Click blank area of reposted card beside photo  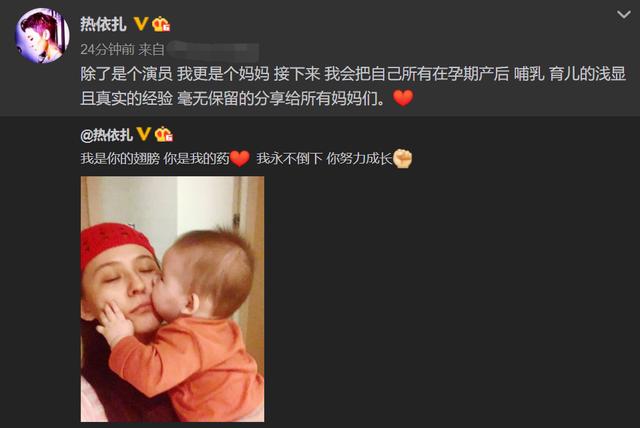449,298
